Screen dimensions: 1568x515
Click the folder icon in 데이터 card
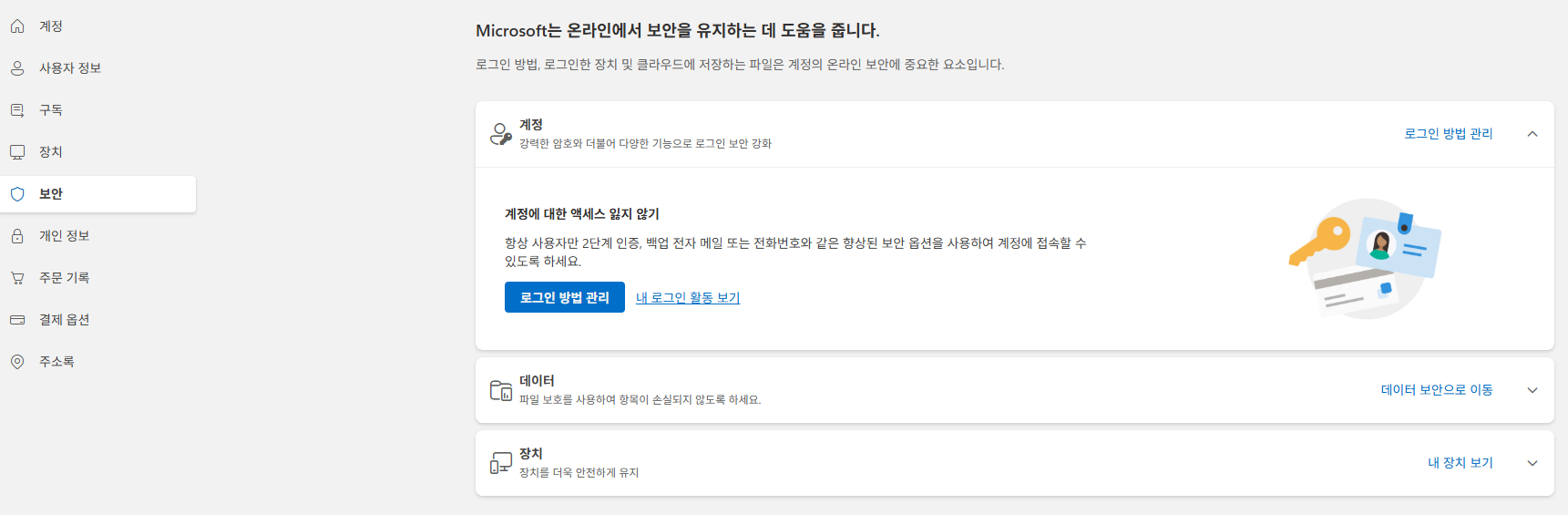[501, 390]
